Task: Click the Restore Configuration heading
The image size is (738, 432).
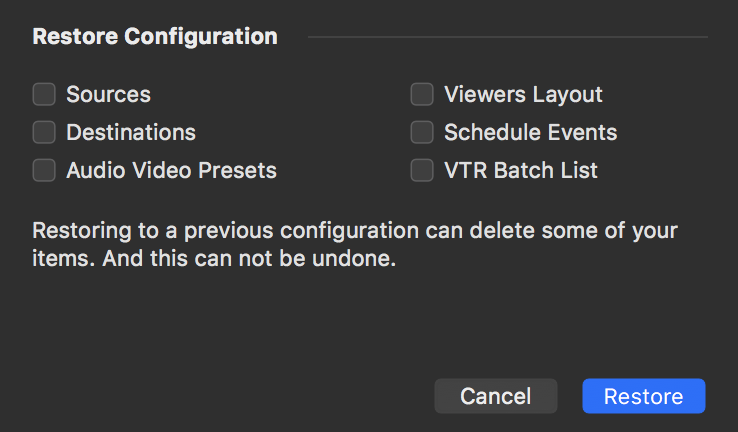Action: pos(155,37)
